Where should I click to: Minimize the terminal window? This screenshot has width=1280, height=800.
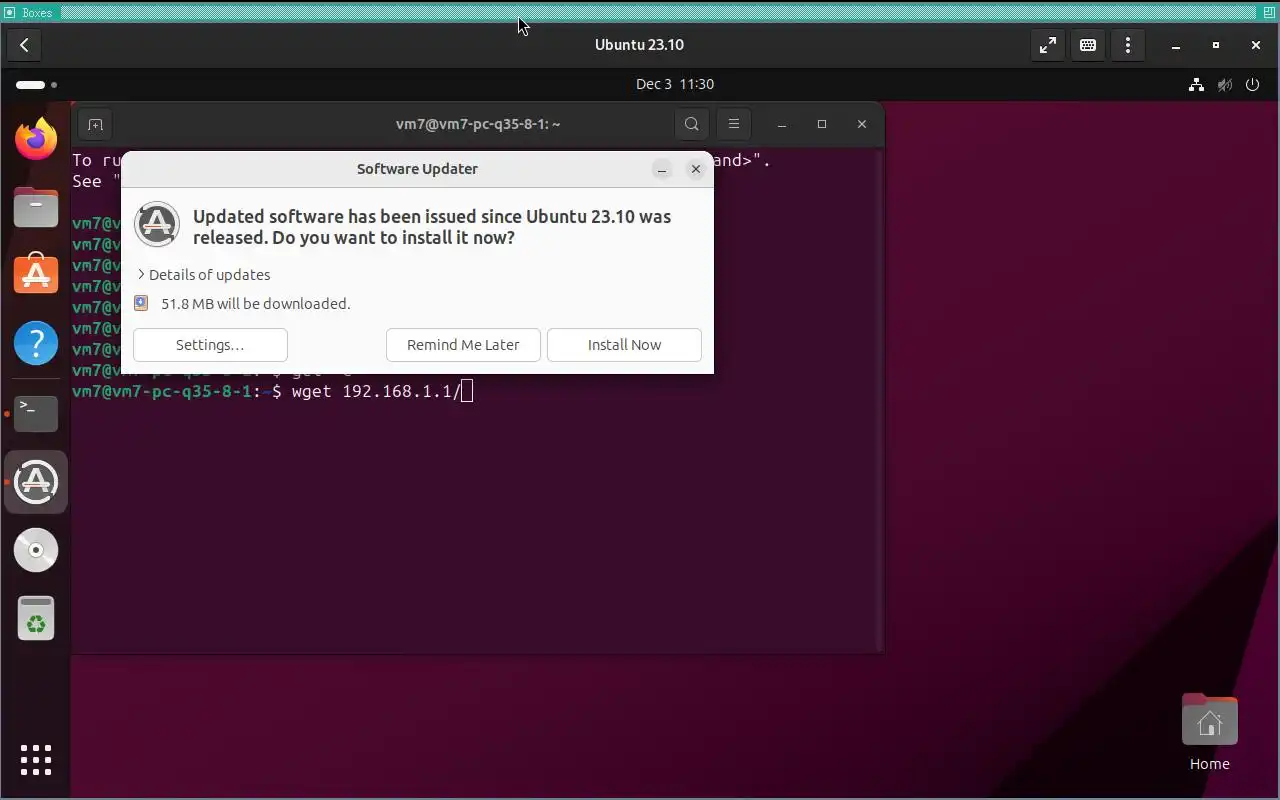click(782, 124)
